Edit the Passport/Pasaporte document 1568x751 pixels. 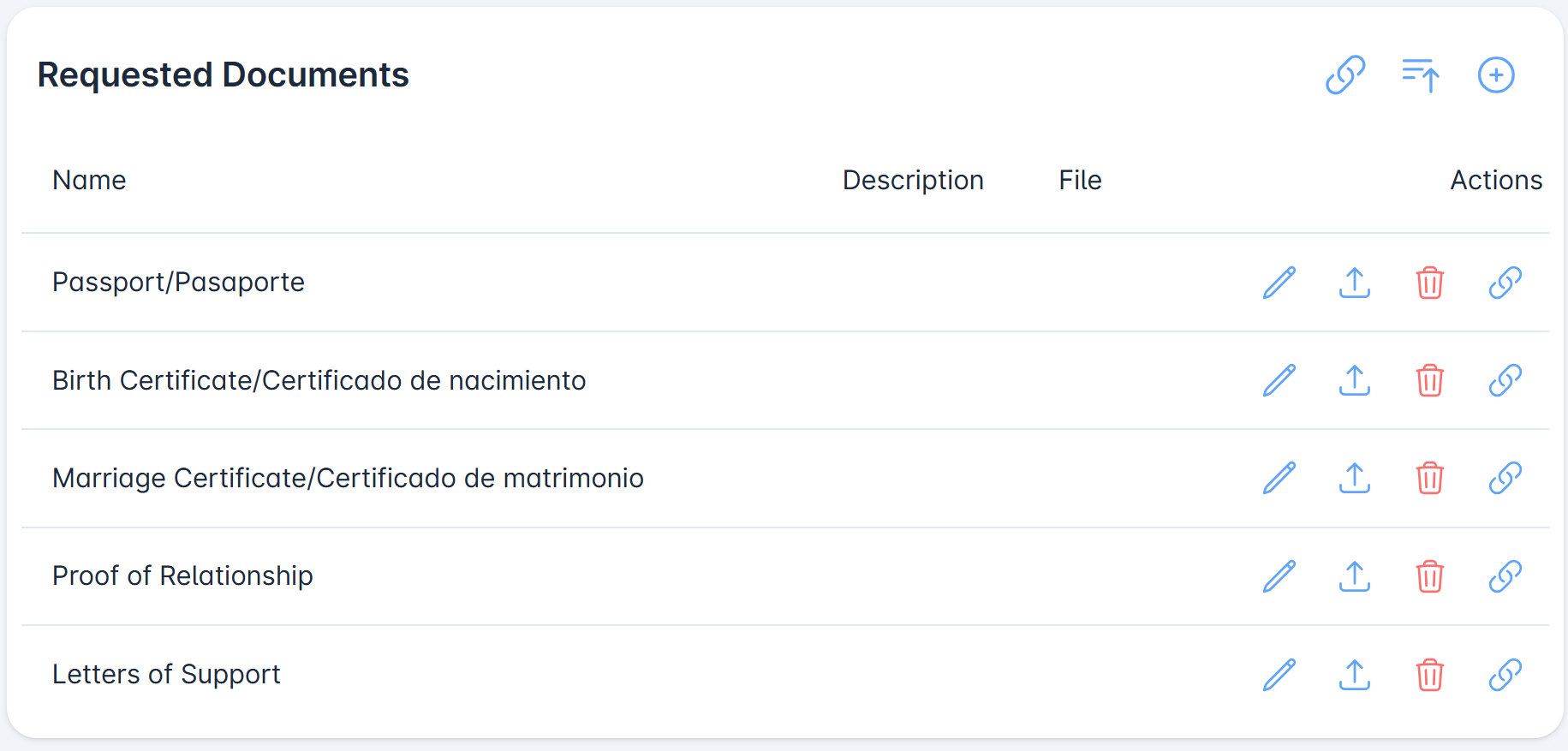pos(1279,283)
